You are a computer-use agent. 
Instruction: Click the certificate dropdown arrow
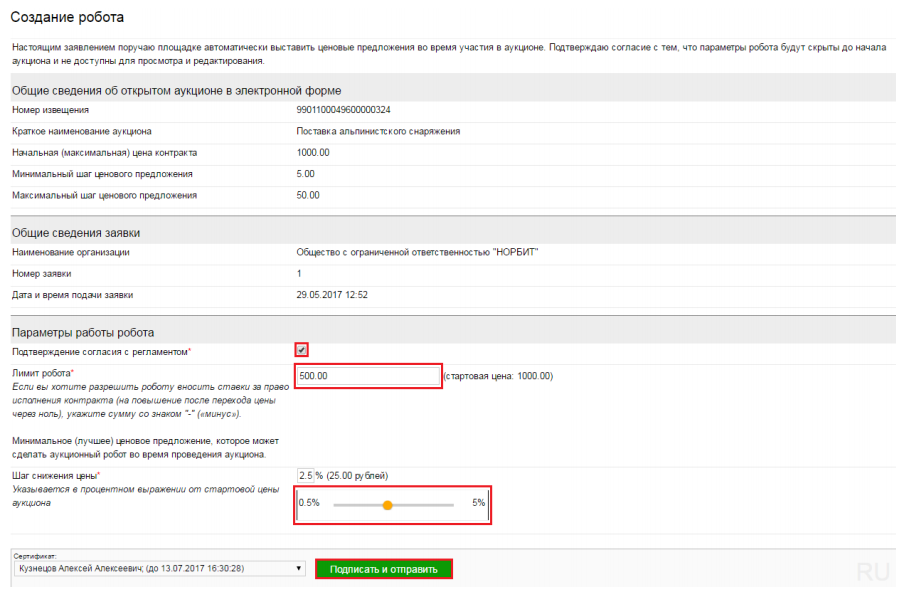(x=300, y=568)
